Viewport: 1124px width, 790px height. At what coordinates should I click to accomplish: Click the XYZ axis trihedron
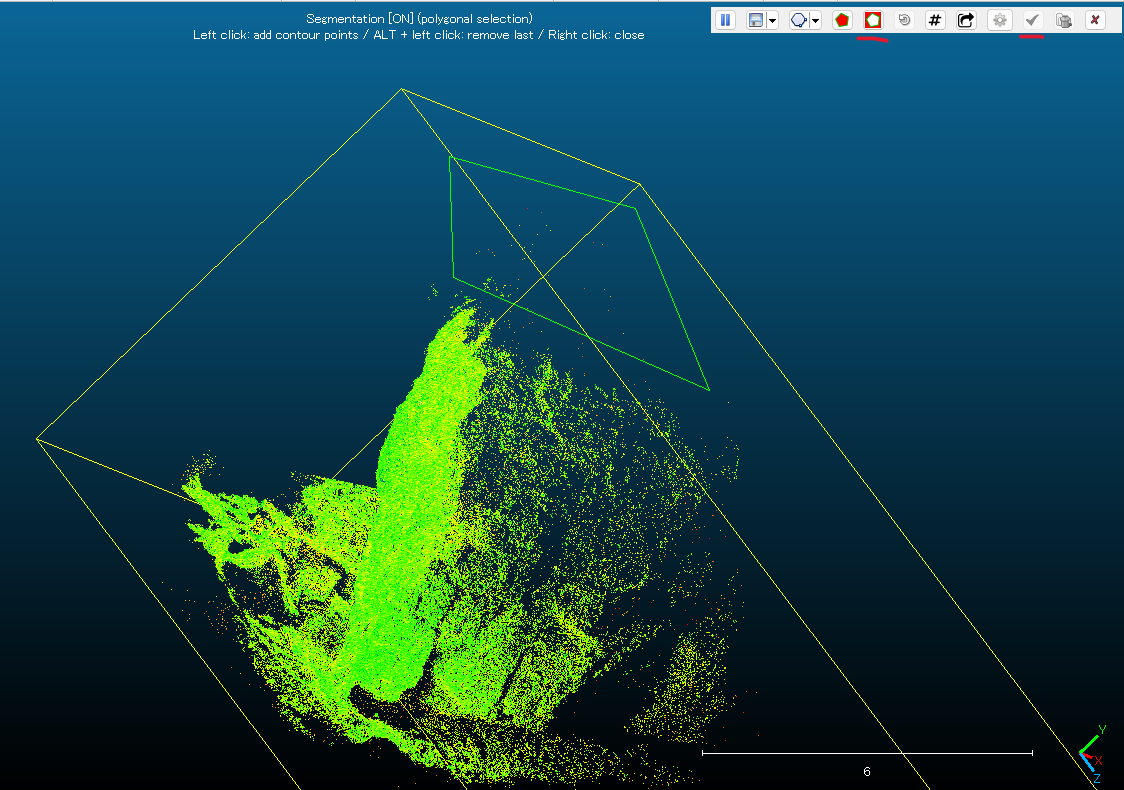pyautogui.click(x=1092, y=755)
